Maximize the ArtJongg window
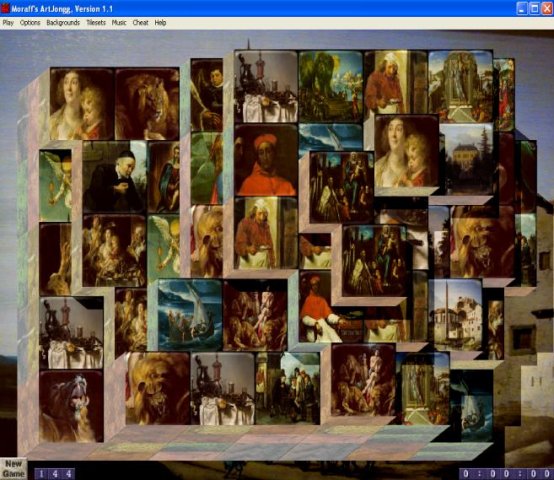The image size is (554, 480). pyautogui.click(x=535, y=8)
